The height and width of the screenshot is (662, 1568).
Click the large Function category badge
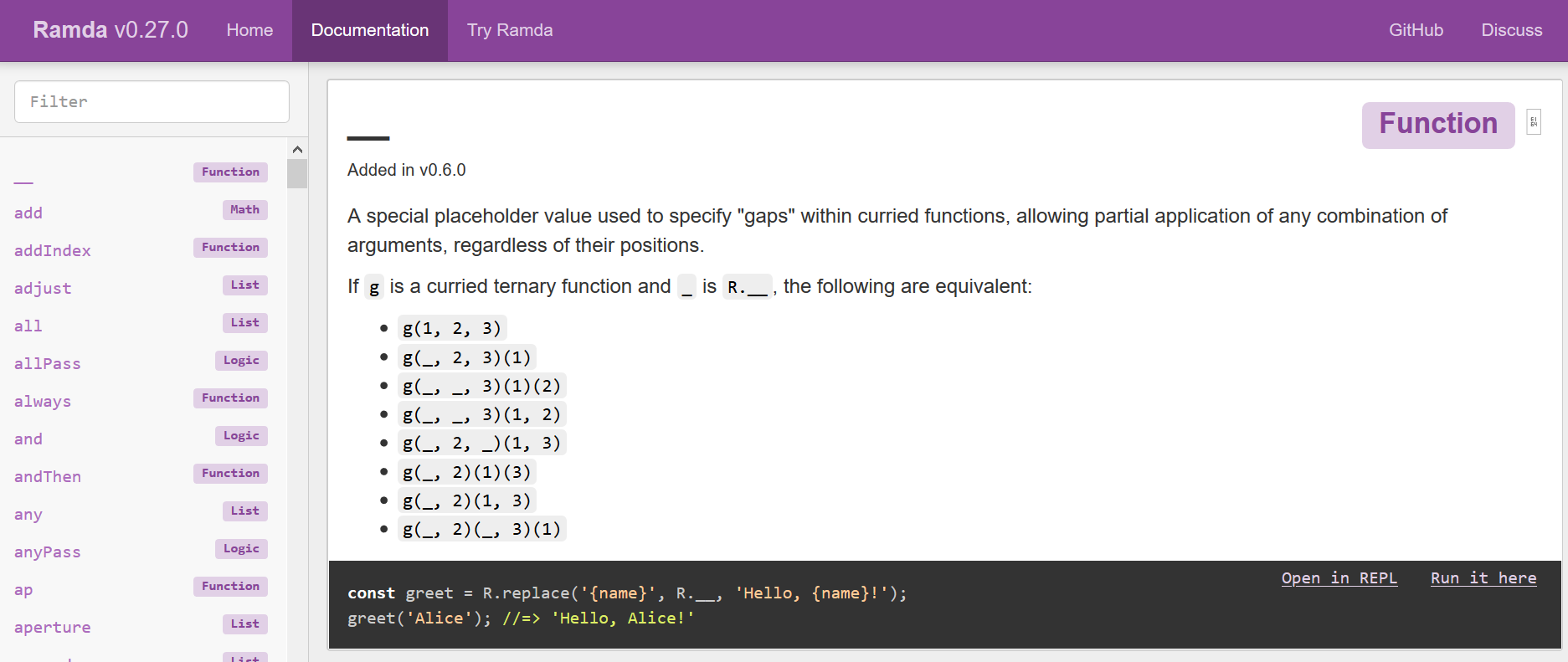point(1438,125)
